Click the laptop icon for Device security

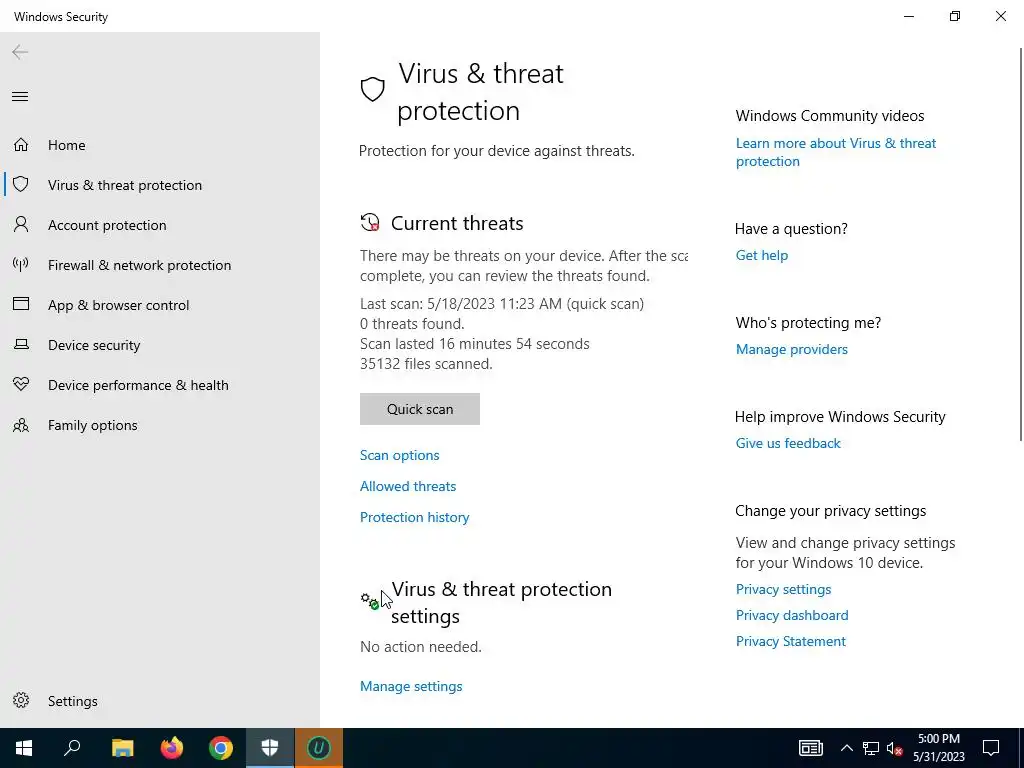21,344
